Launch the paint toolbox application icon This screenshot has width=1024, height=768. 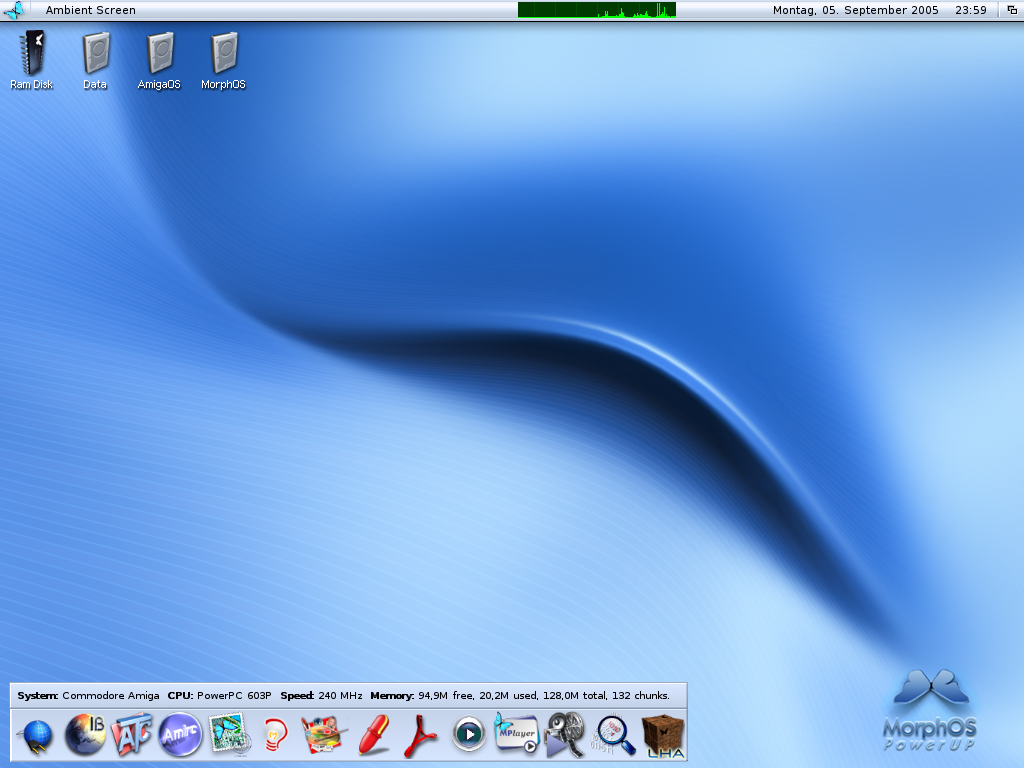(322, 735)
